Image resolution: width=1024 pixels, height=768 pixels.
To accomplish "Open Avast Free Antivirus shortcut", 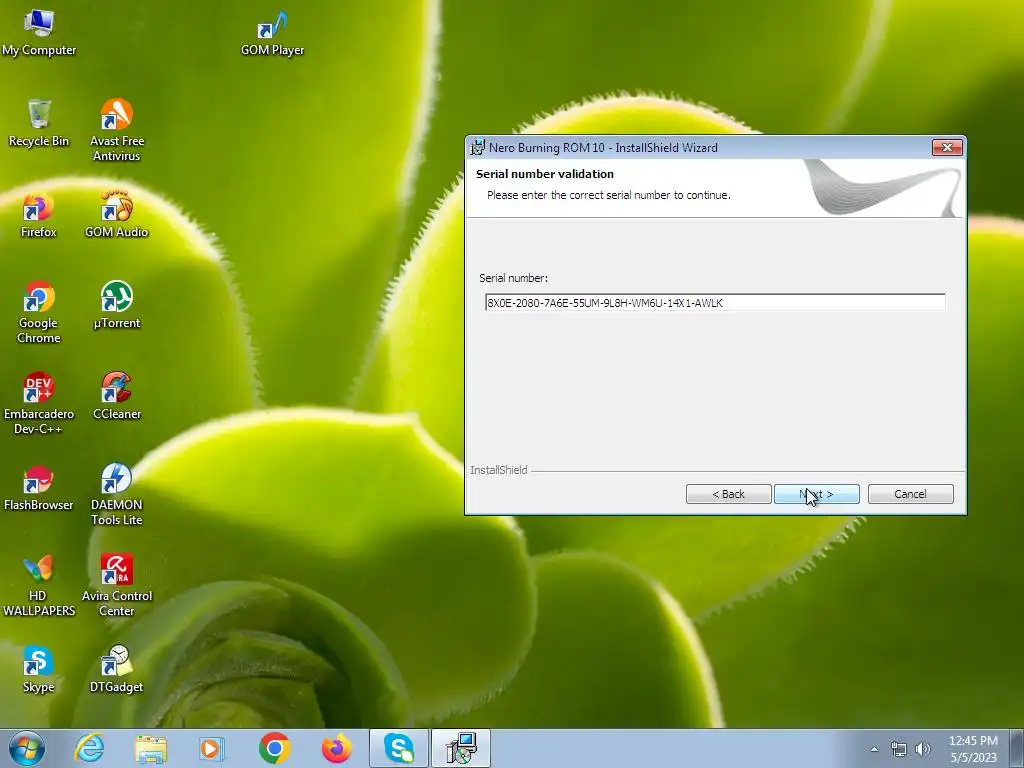I will coord(117,129).
